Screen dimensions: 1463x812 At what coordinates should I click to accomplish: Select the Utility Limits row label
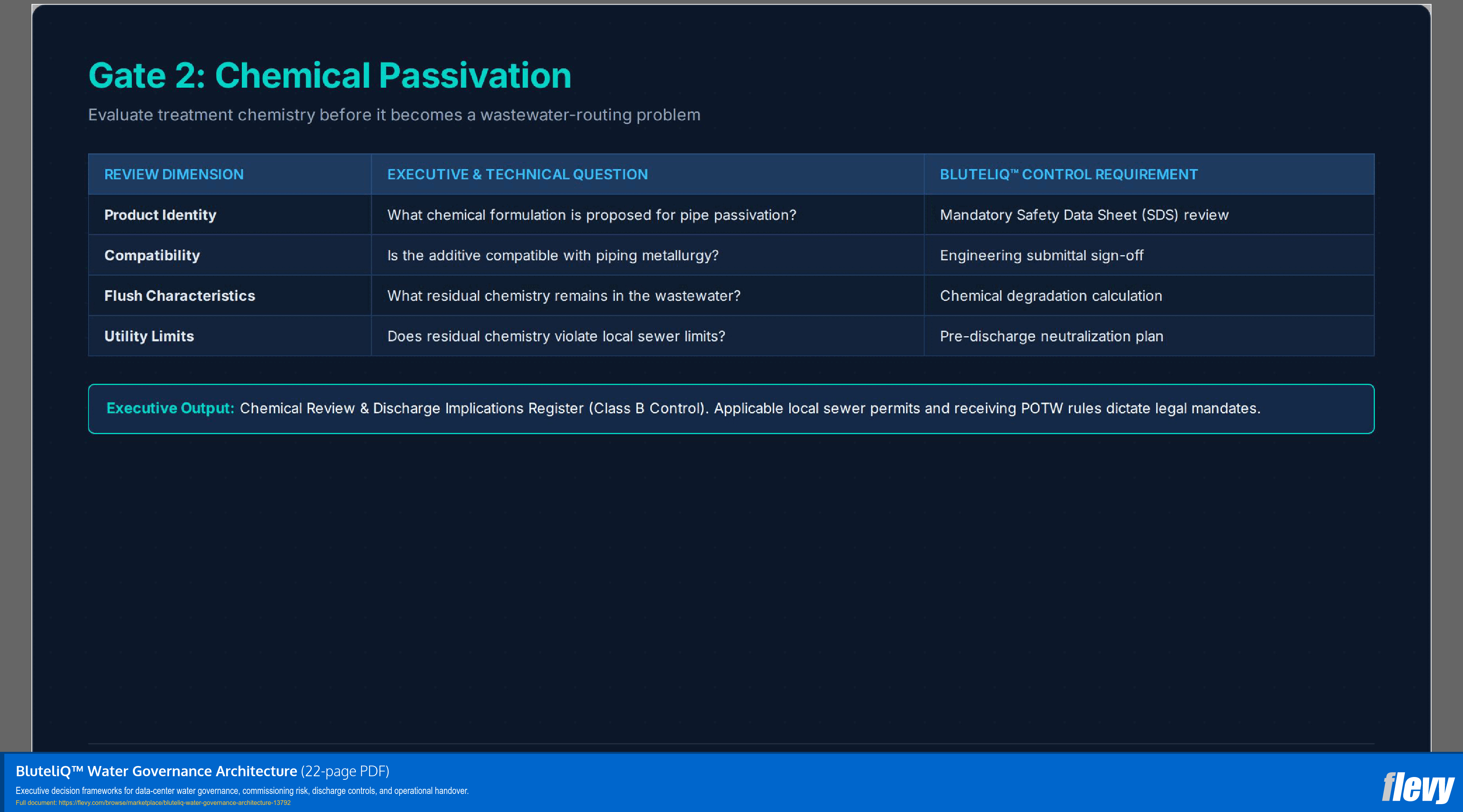pos(149,336)
